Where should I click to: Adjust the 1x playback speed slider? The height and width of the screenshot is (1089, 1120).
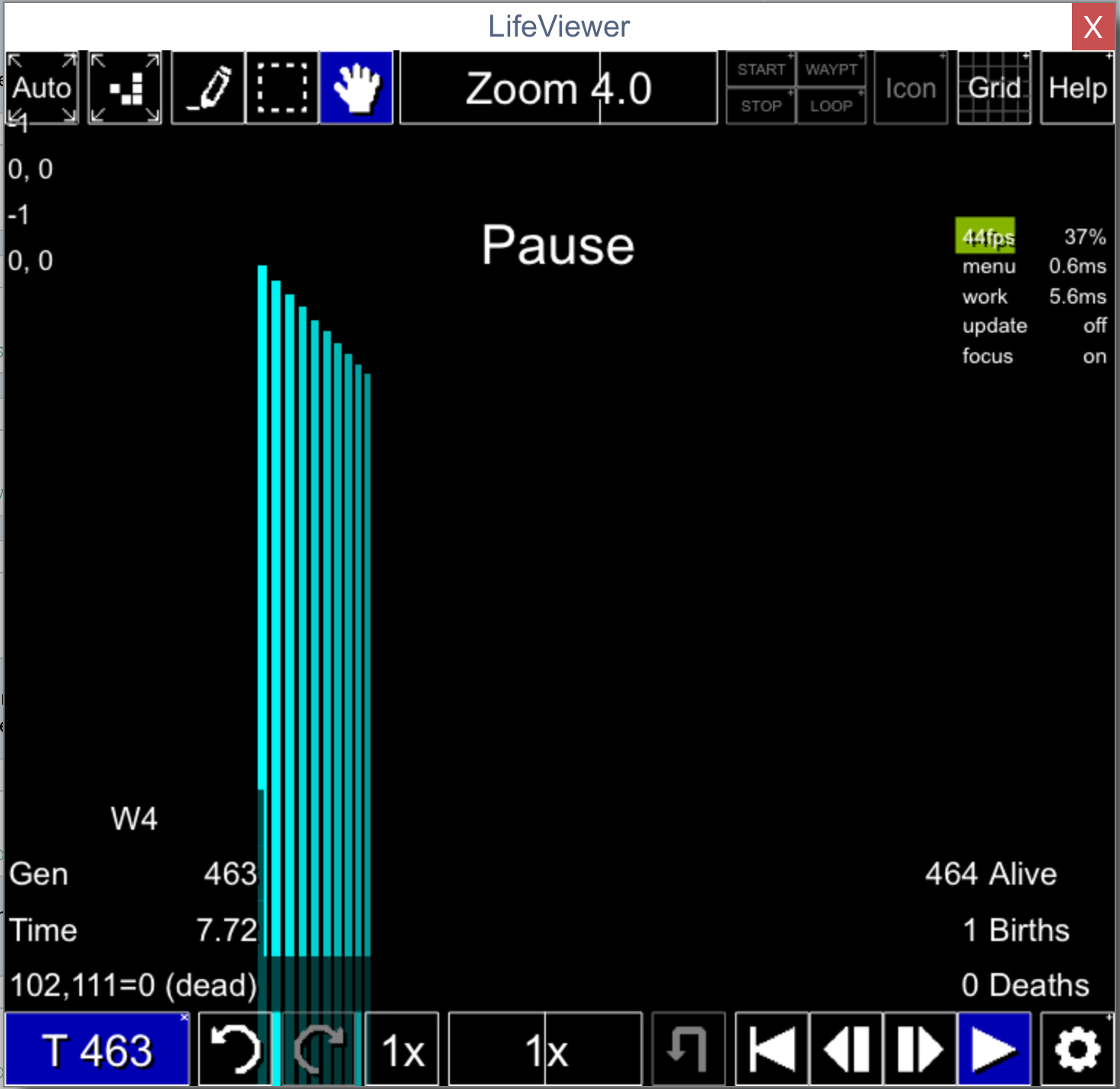pos(546,1049)
